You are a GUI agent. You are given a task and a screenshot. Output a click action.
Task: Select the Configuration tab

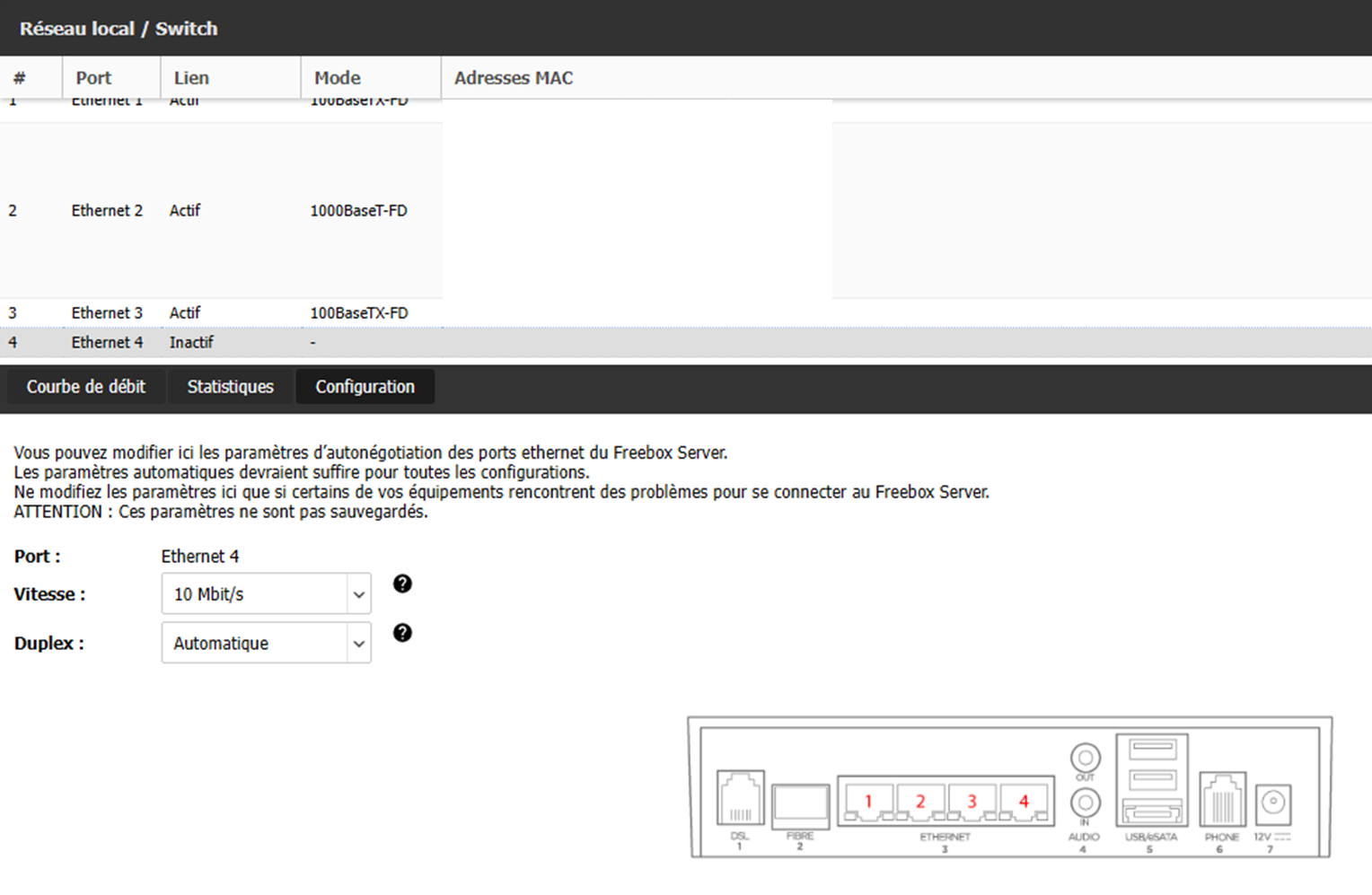click(365, 387)
